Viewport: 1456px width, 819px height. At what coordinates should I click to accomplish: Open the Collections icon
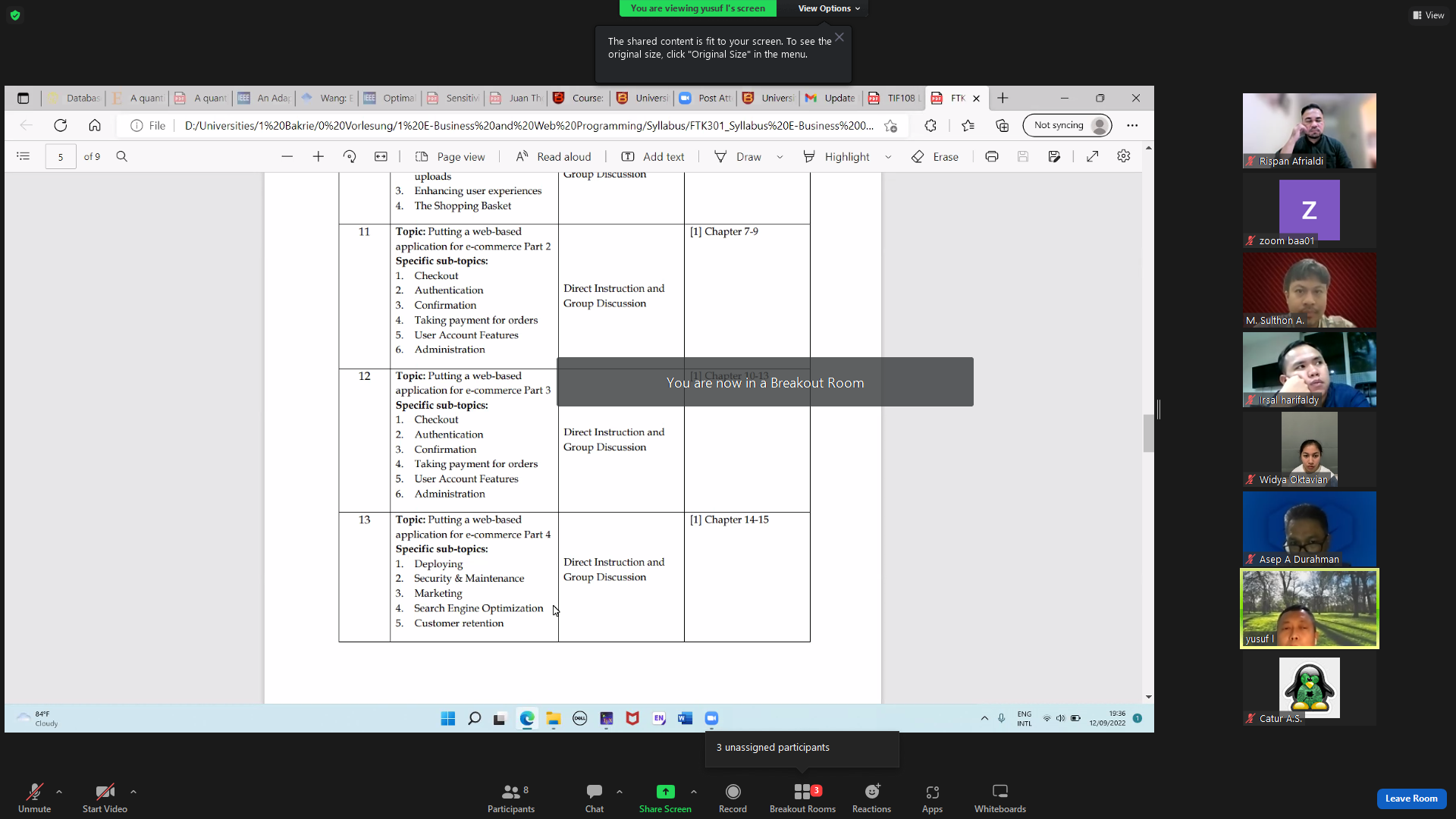click(x=1003, y=125)
